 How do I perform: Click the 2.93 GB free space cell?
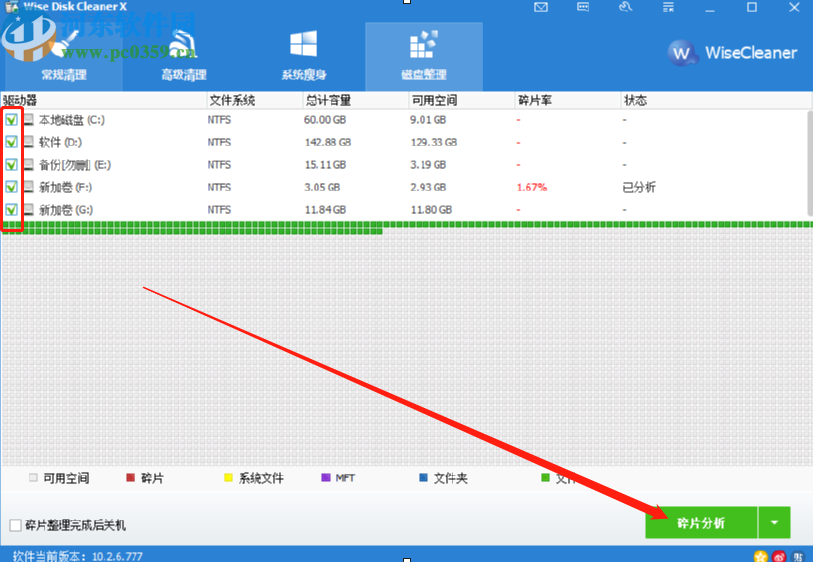tap(428, 187)
